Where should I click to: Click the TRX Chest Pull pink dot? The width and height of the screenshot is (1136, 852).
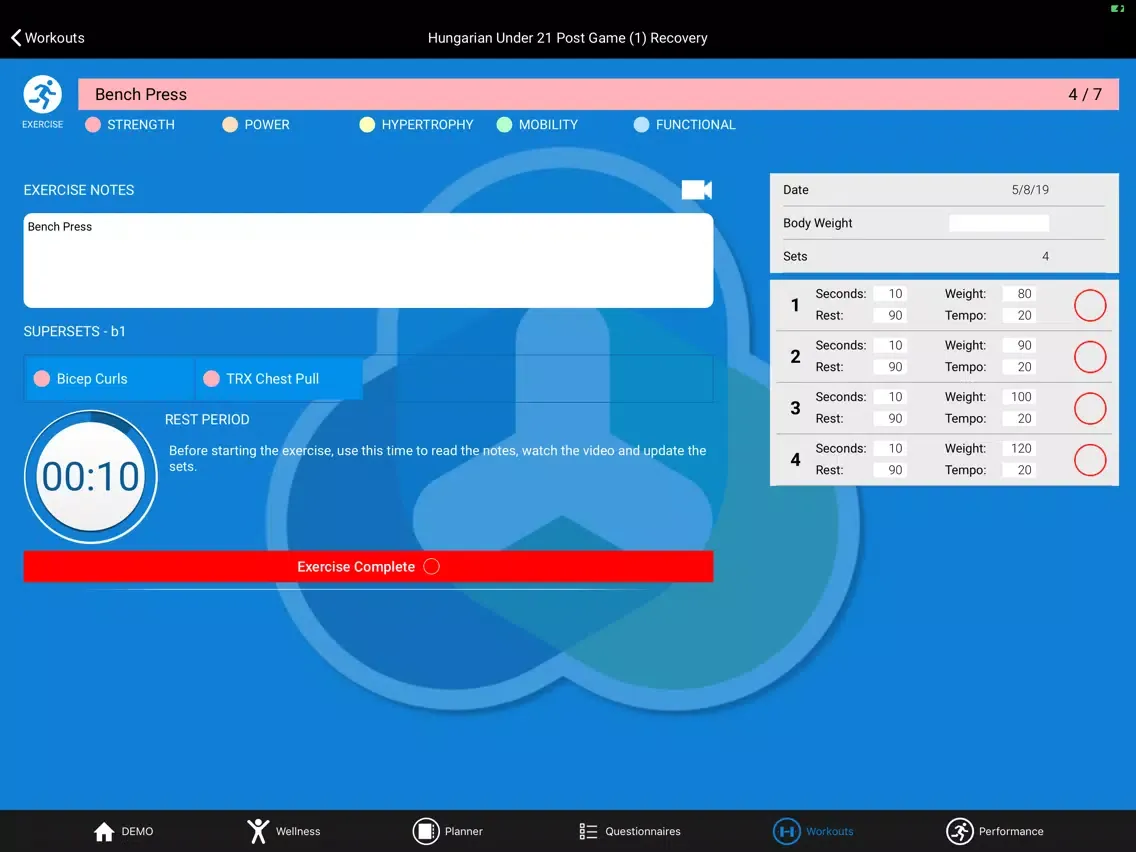tap(212, 378)
